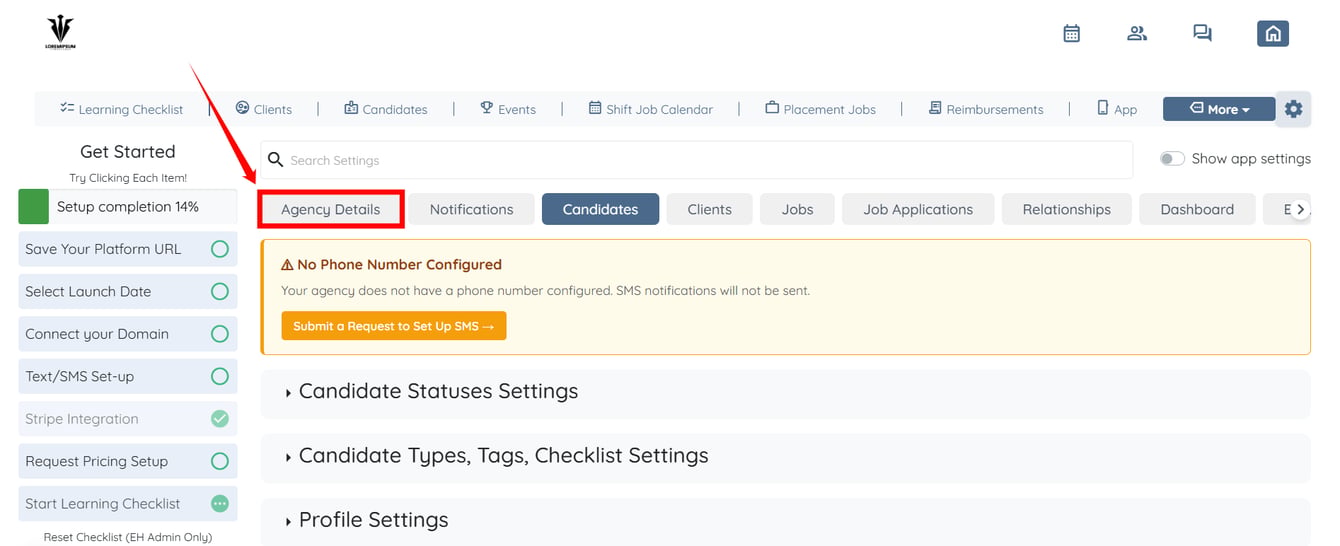Switch to Clients settings tab
This screenshot has height=546, width=1340.
pos(709,209)
